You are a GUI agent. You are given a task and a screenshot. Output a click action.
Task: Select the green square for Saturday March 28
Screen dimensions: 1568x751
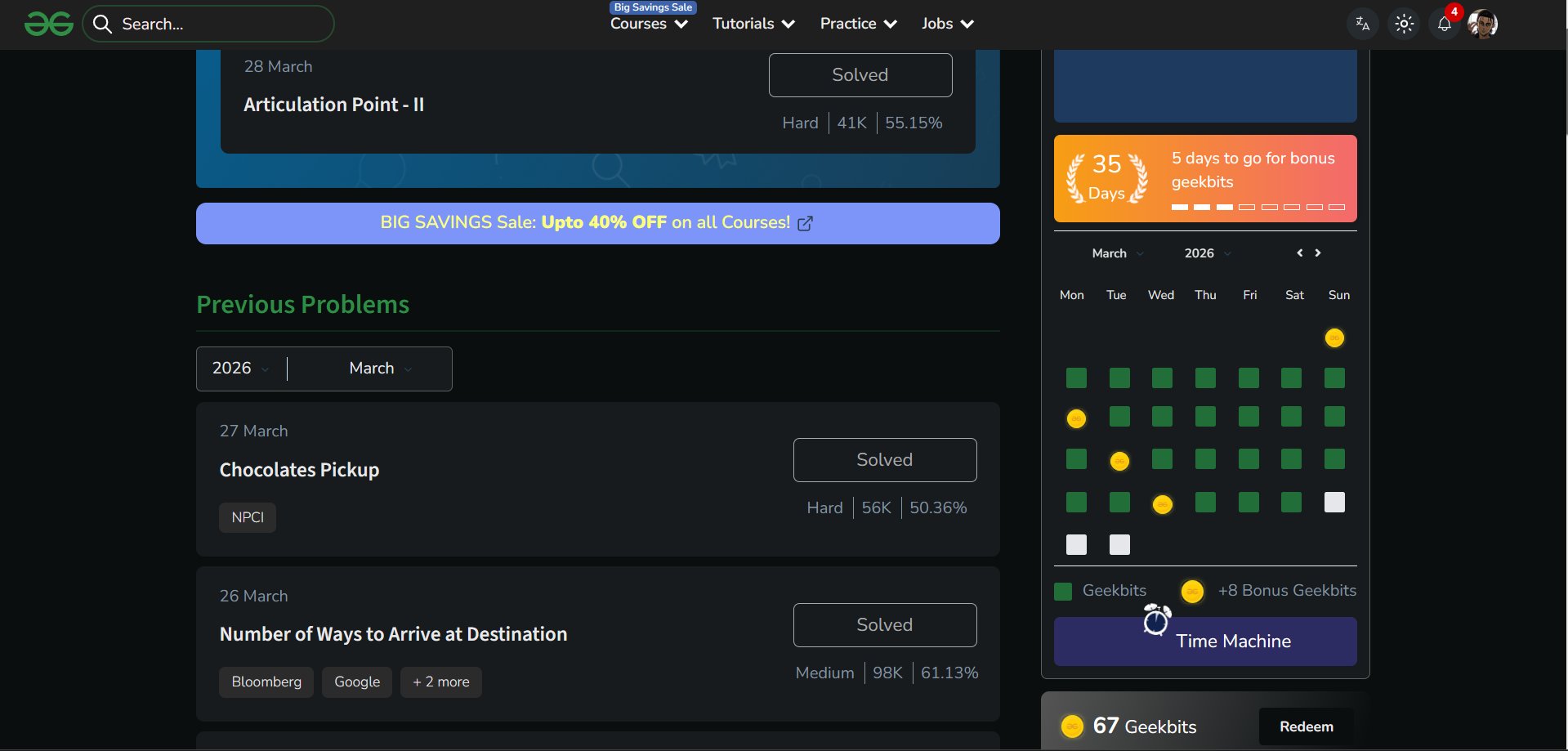1291,502
